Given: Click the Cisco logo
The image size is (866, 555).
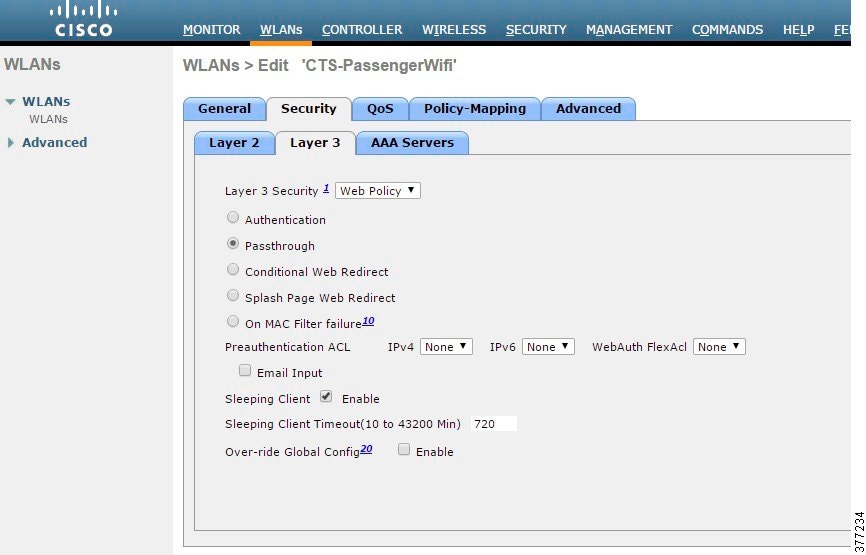Looking at the screenshot, I should tap(84, 20).
